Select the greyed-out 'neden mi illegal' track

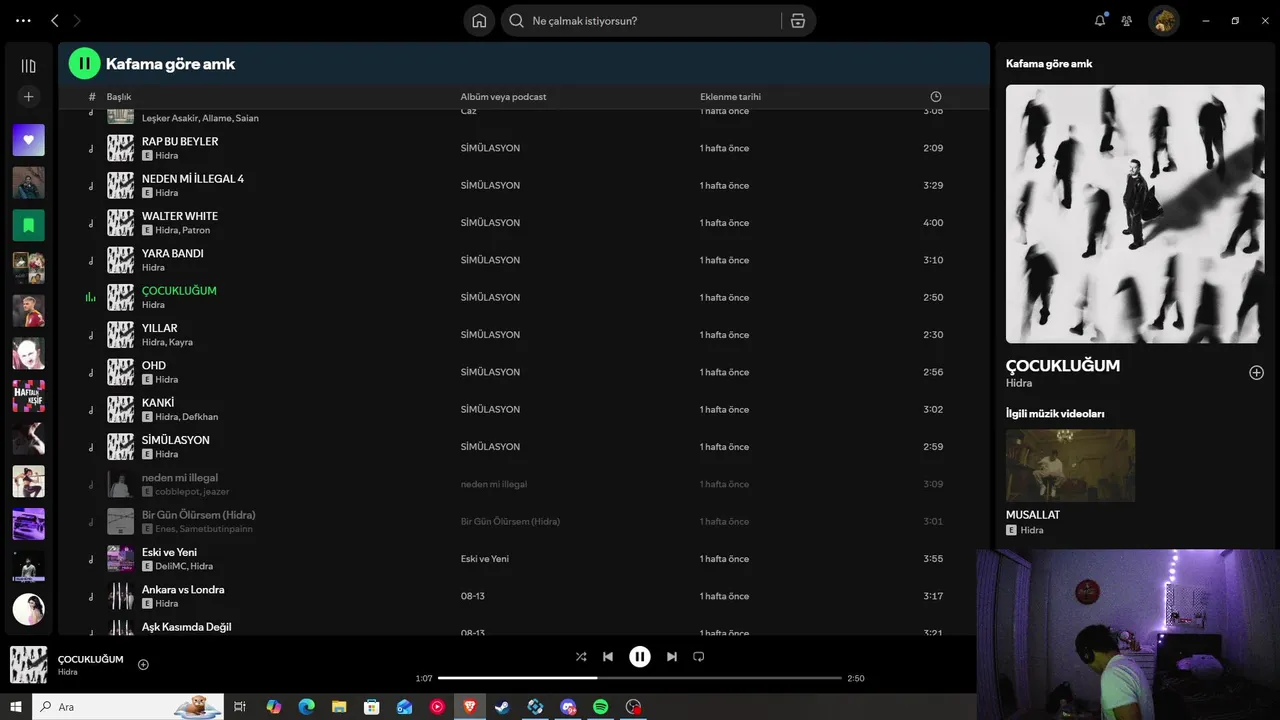(180, 478)
